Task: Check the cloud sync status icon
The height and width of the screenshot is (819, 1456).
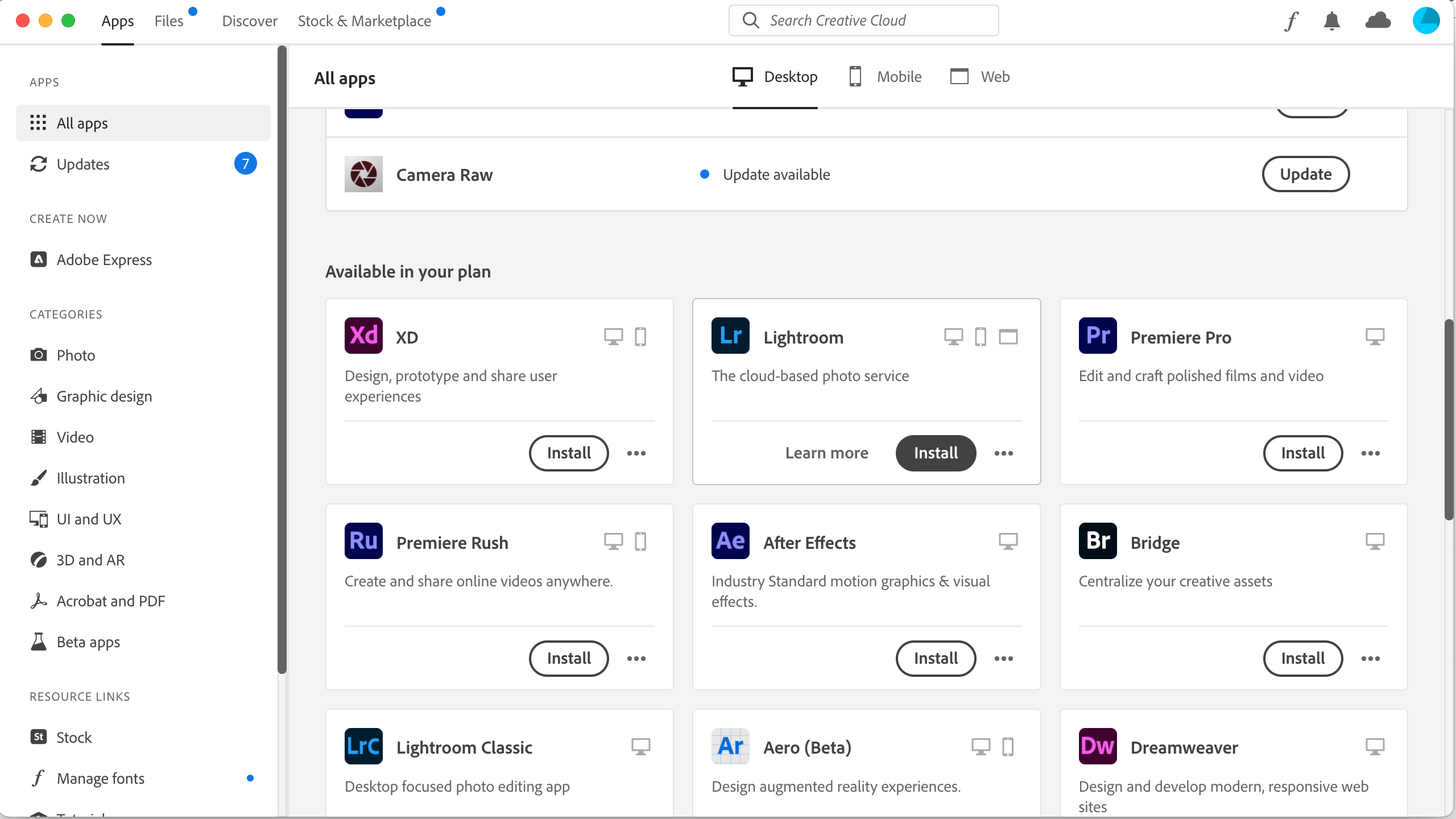Action: 1378,21
